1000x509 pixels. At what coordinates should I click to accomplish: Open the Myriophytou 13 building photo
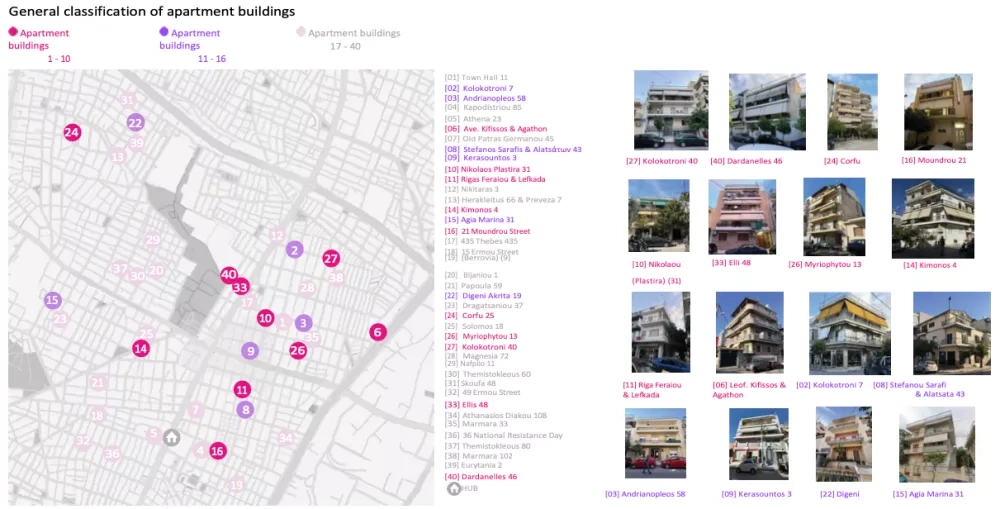click(x=834, y=217)
